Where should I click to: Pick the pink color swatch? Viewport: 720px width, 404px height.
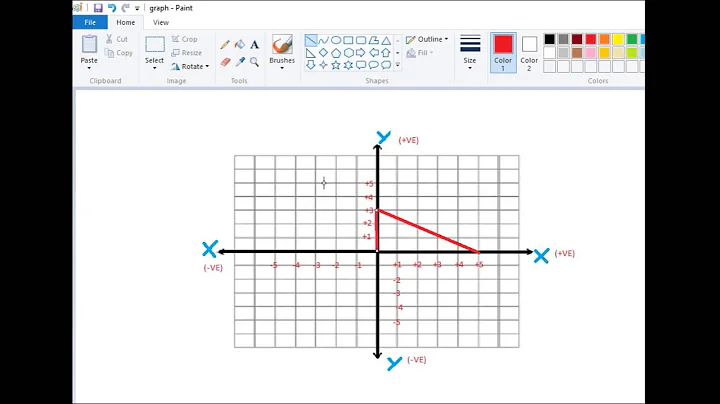(x=591, y=53)
